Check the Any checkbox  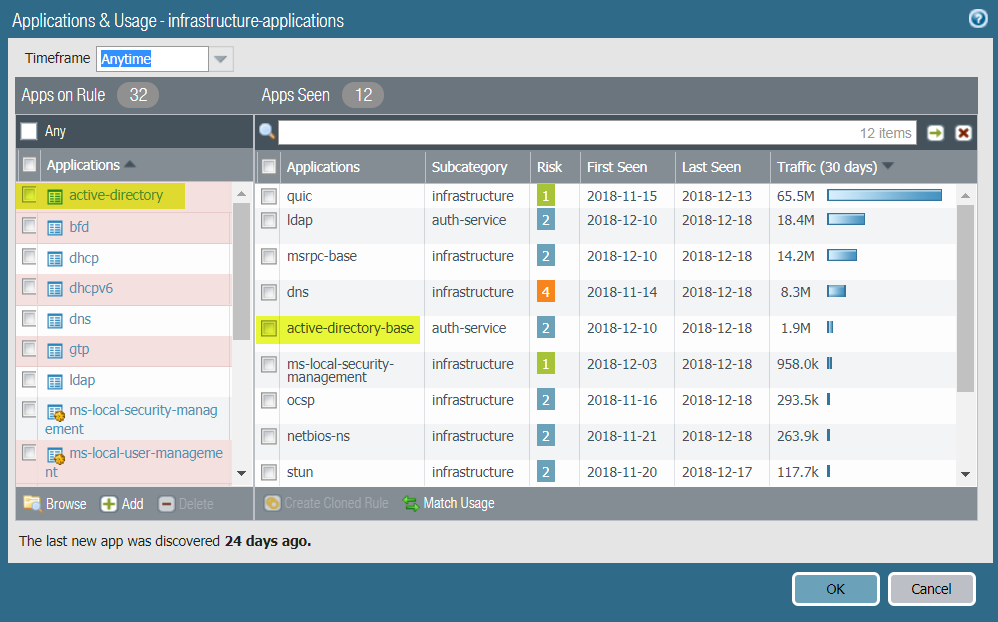(29, 131)
